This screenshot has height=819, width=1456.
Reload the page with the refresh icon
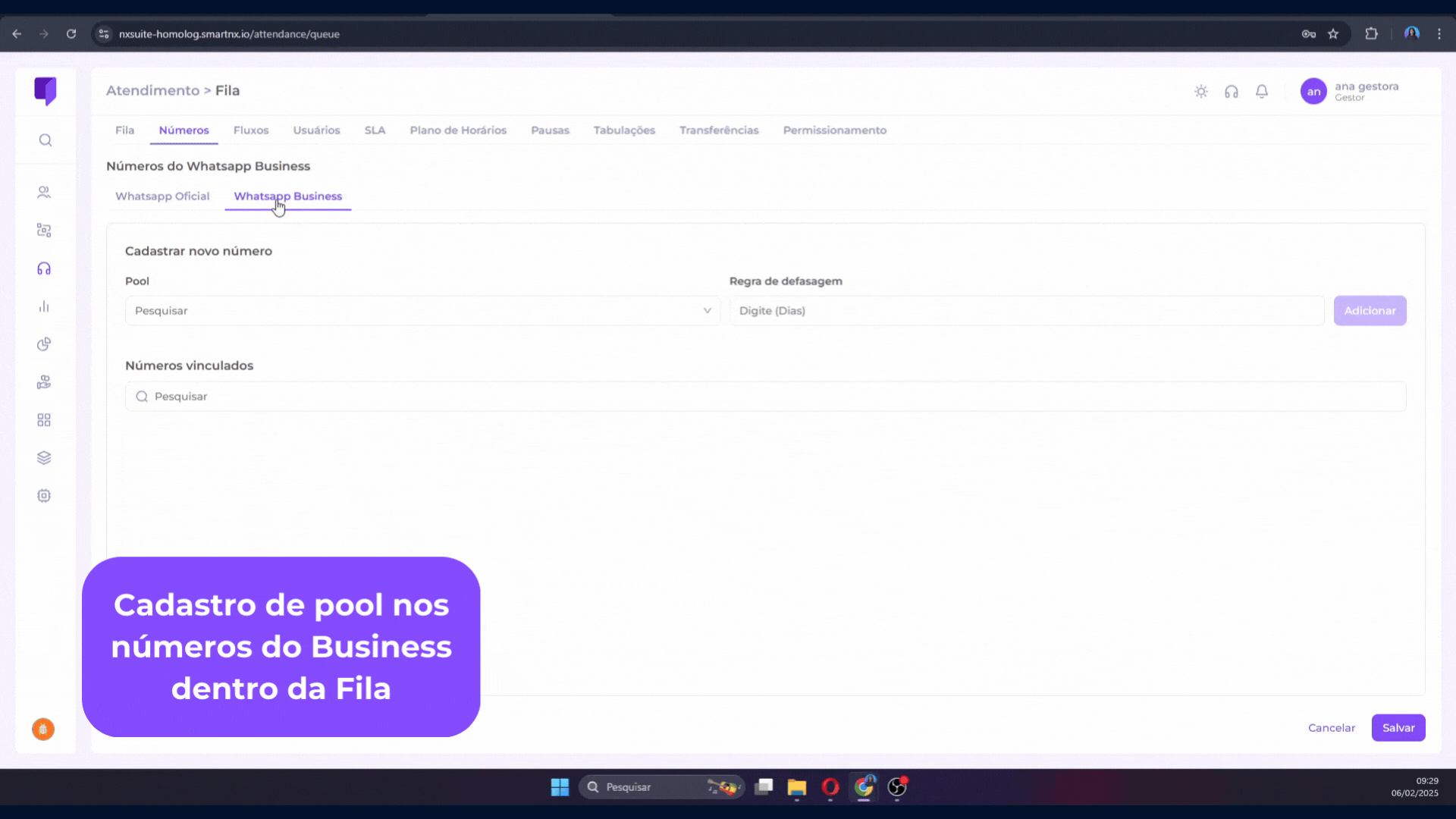[x=71, y=34]
